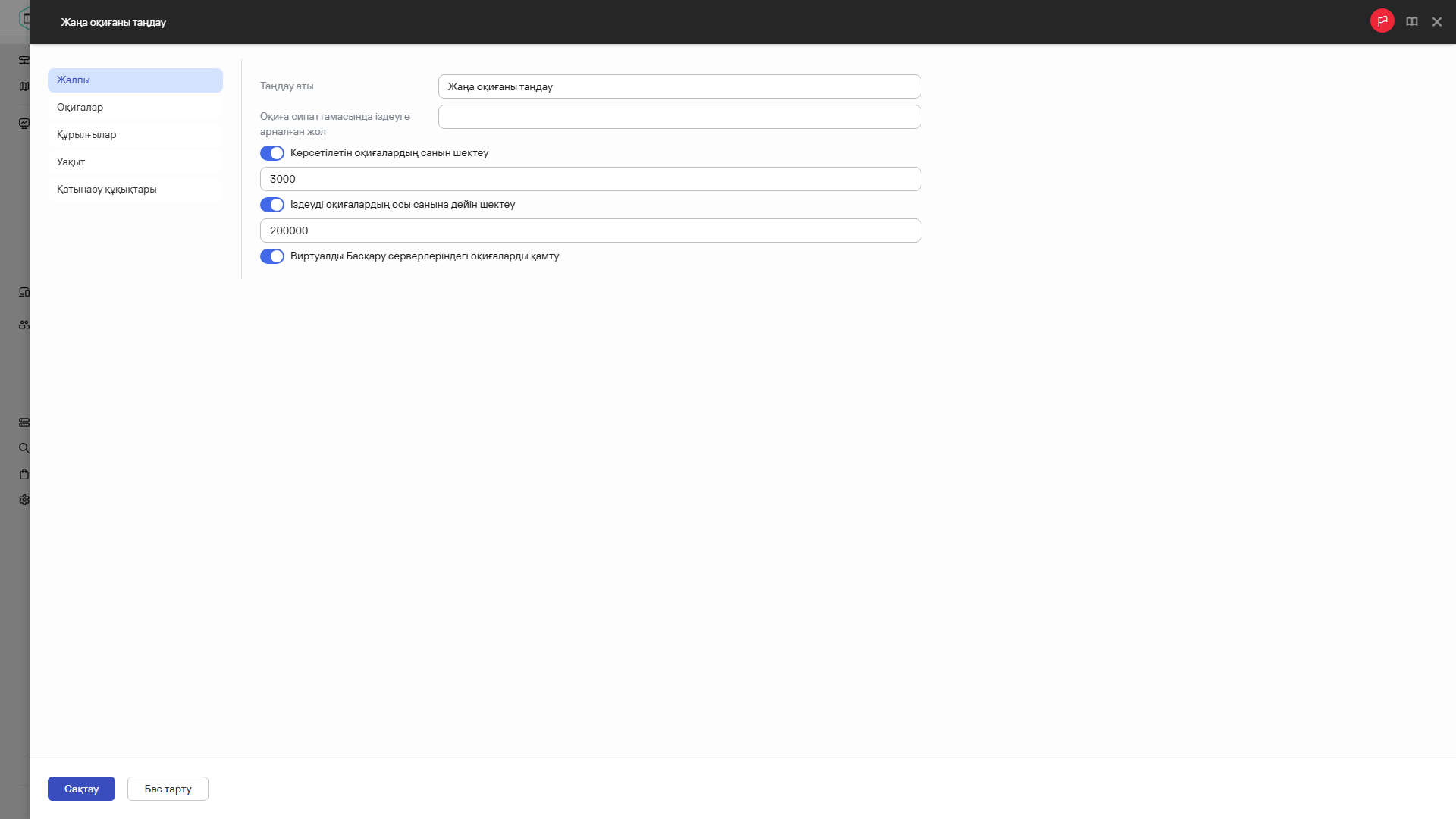Toggle the Көрсетілетін оқиғалардың санын шектеу switch
This screenshot has width=1456, height=819.
[x=271, y=153]
